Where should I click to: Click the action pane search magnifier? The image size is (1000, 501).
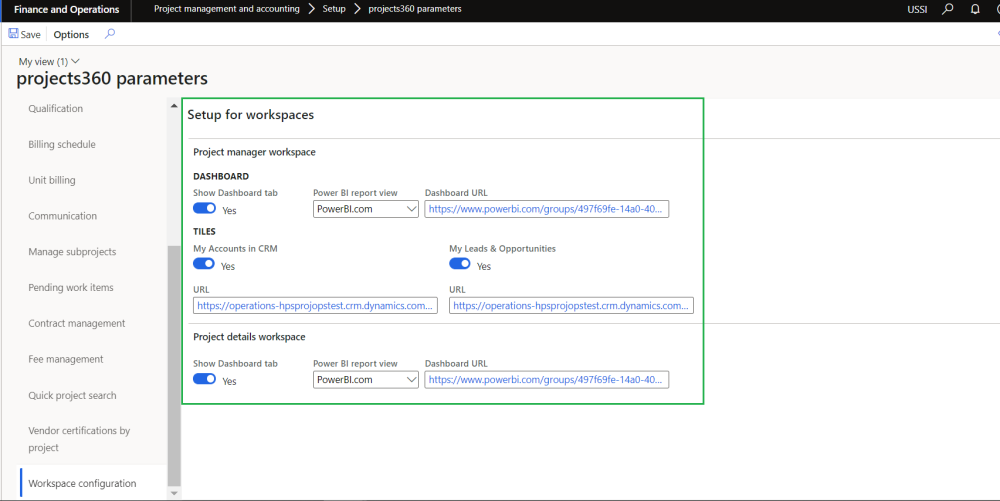click(x=110, y=34)
